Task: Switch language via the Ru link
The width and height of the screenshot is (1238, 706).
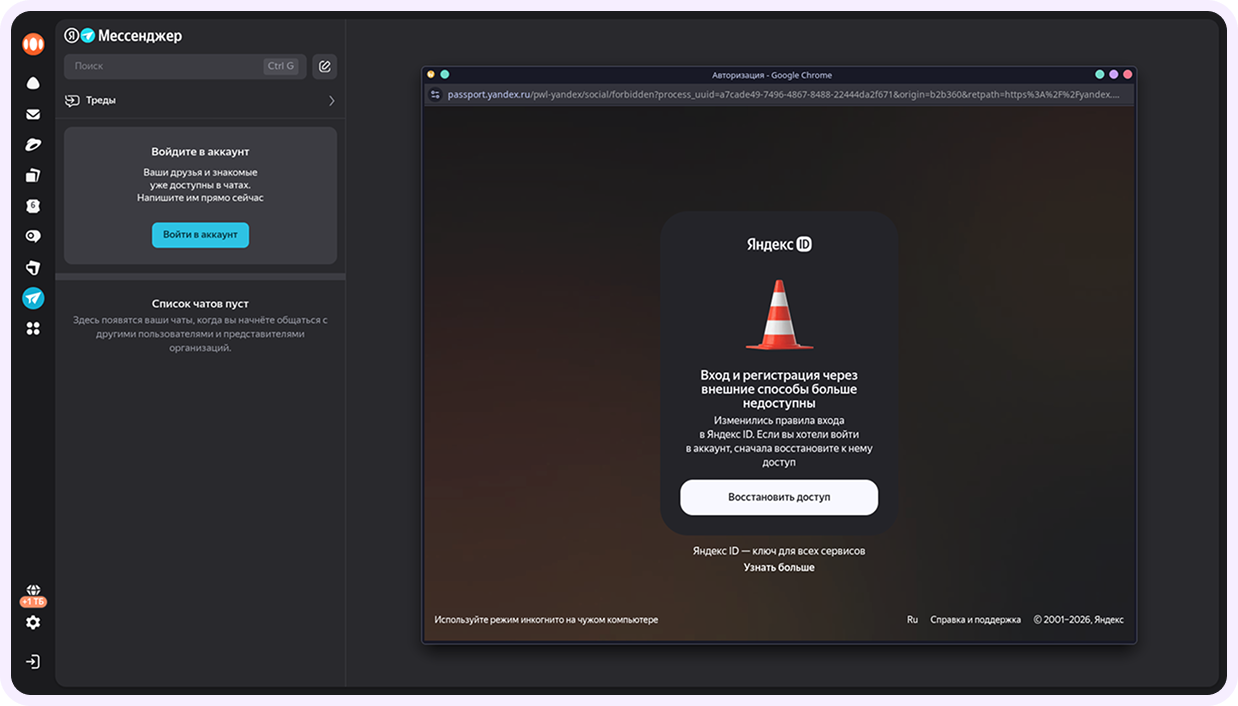Action: [x=912, y=620]
